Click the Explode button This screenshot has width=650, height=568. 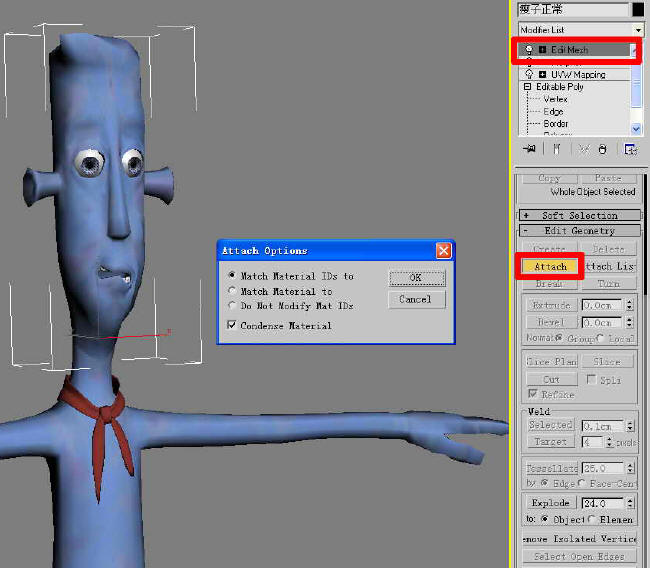tap(550, 503)
